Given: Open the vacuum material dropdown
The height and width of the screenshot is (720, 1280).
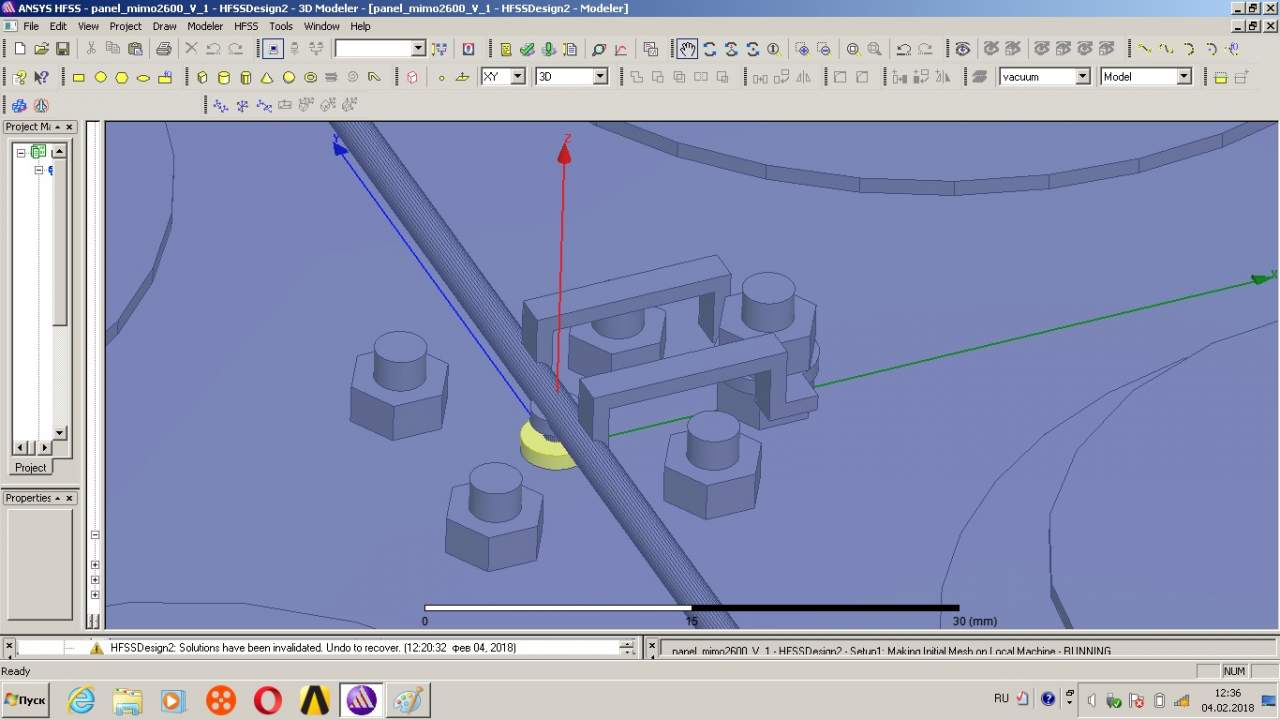Looking at the screenshot, I should pyautogui.click(x=1082, y=77).
